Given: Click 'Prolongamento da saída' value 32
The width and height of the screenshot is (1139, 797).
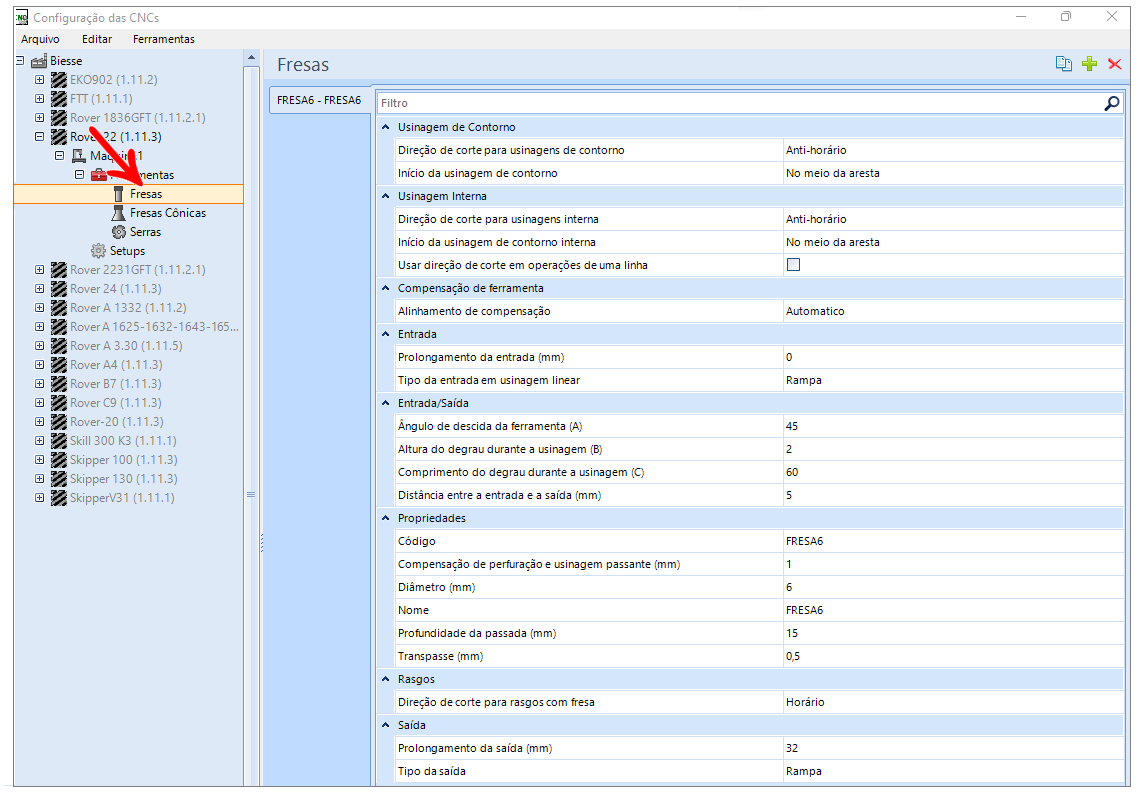Looking at the screenshot, I should (x=953, y=748).
